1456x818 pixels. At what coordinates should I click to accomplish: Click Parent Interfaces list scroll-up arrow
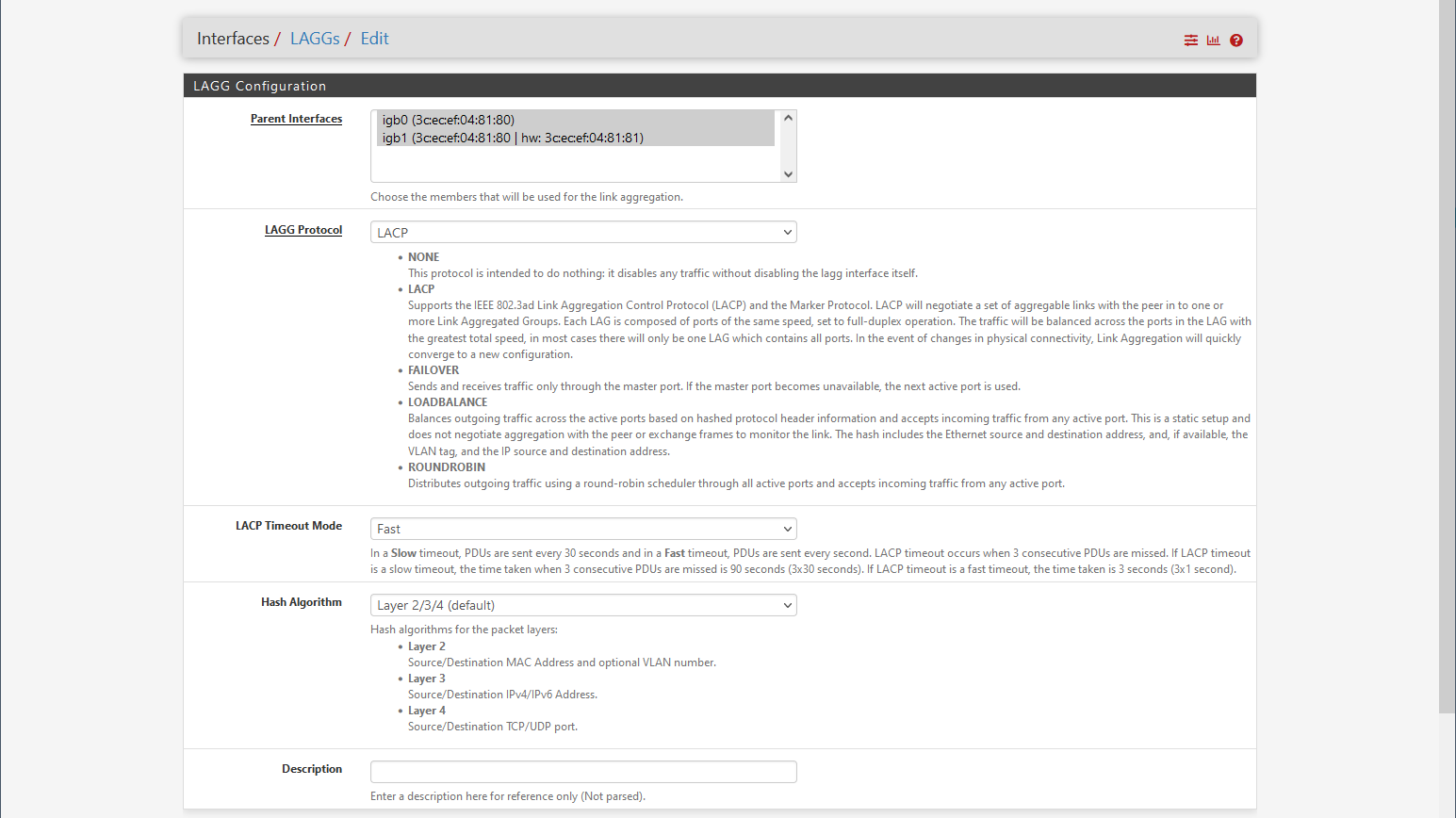[x=789, y=118]
